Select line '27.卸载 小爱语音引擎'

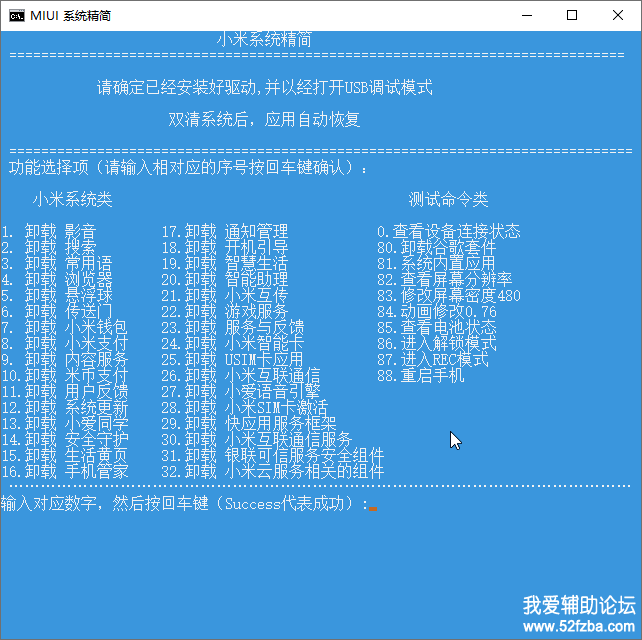point(241,392)
